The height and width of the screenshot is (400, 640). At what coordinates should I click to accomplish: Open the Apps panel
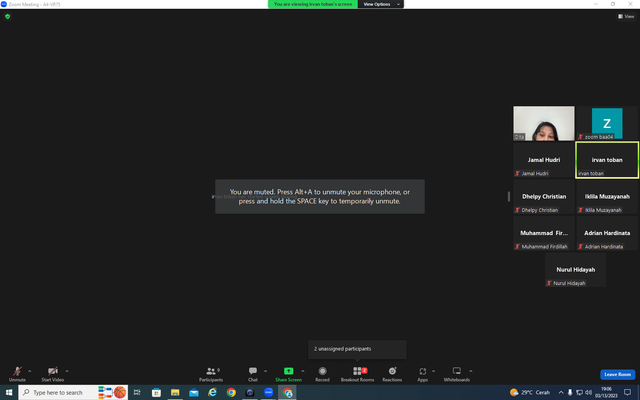tap(422, 373)
